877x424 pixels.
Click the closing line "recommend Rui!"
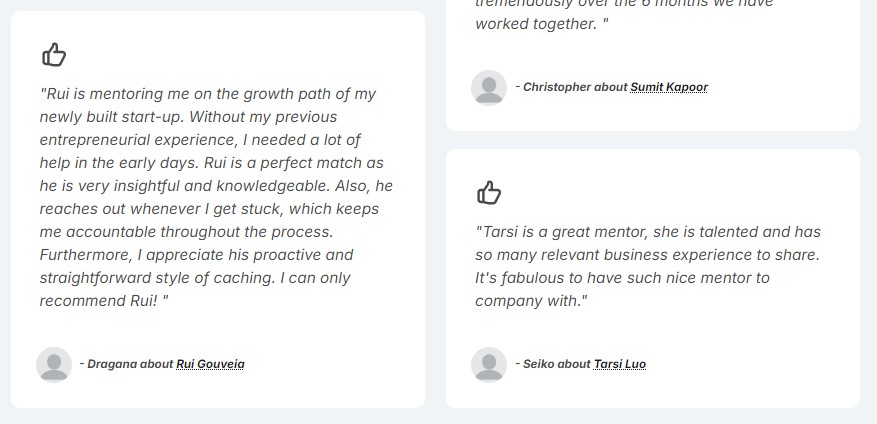[103, 301]
